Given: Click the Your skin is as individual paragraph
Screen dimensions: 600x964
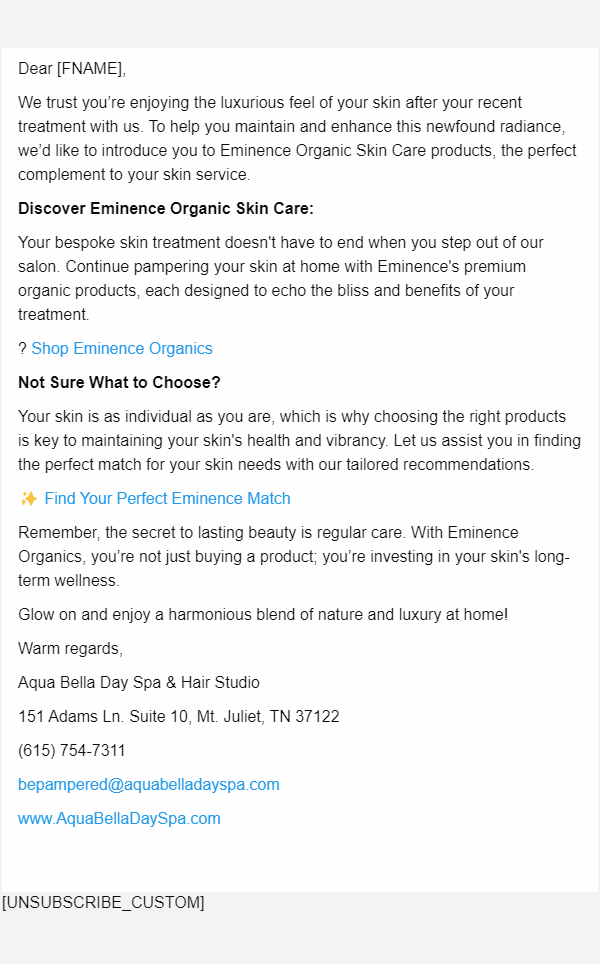Looking at the screenshot, I should 299,441.
